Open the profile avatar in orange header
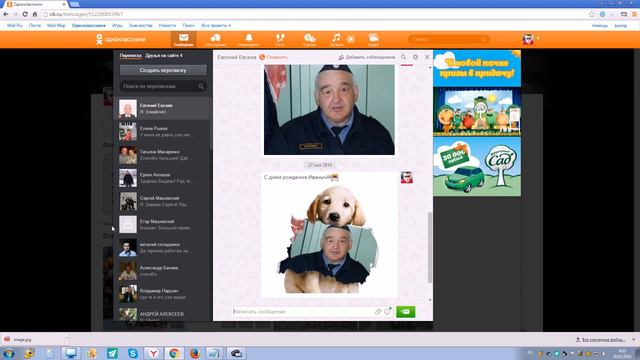The width and height of the screenshot is (640, 360). (528, 39)
